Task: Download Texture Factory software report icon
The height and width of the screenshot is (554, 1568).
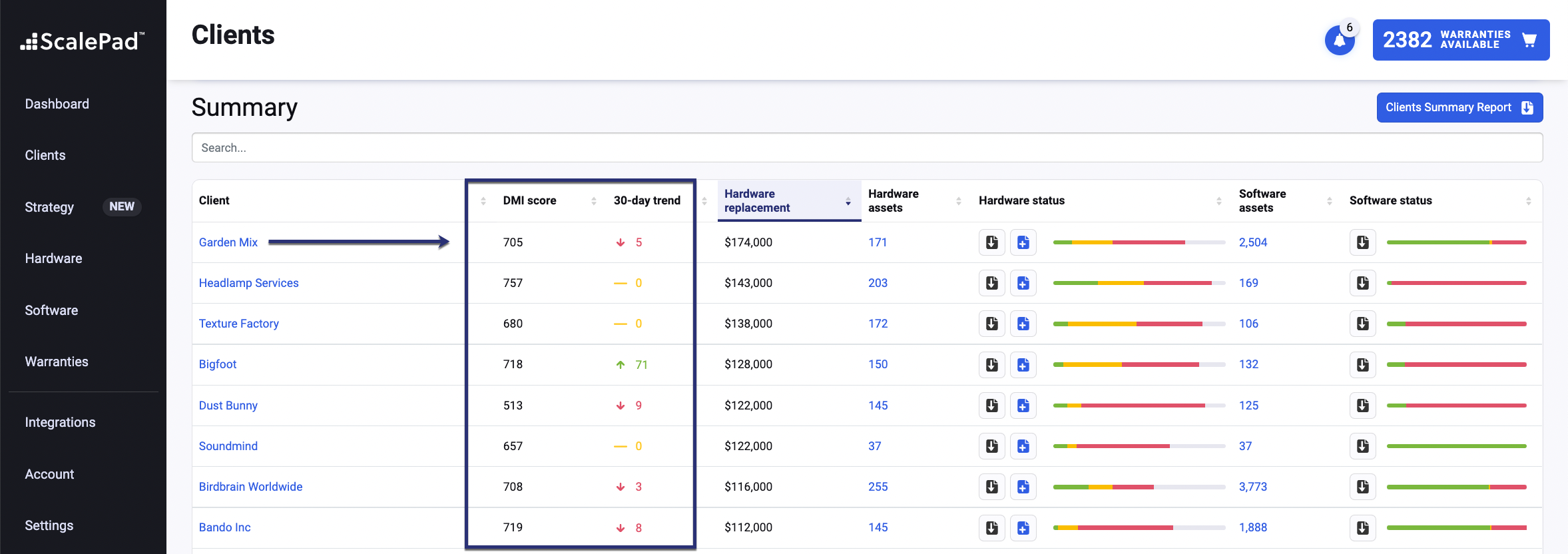Action: coord(1362,324)
